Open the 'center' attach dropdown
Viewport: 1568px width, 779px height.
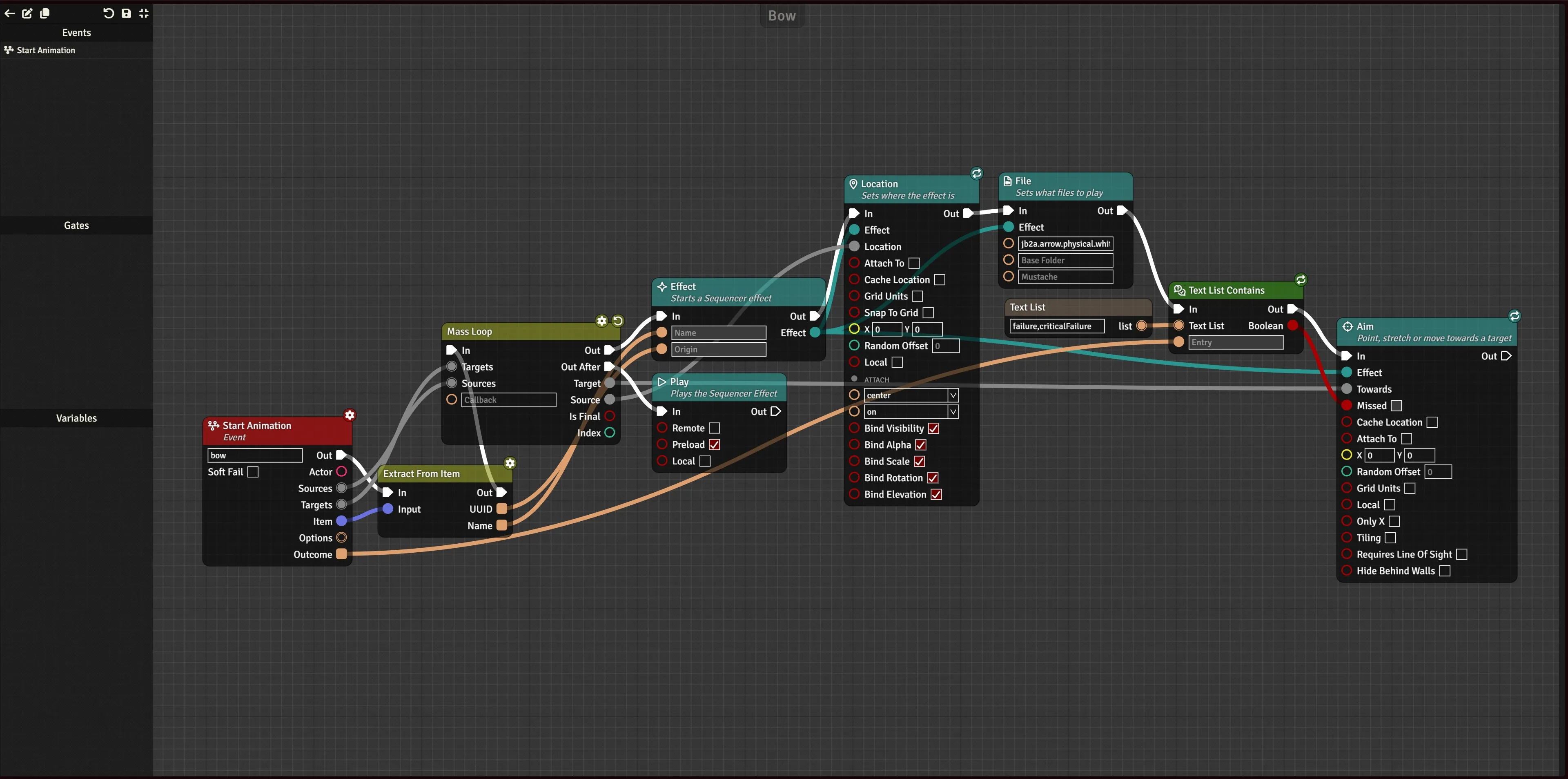pyautogui.click(x=911, y=395)
